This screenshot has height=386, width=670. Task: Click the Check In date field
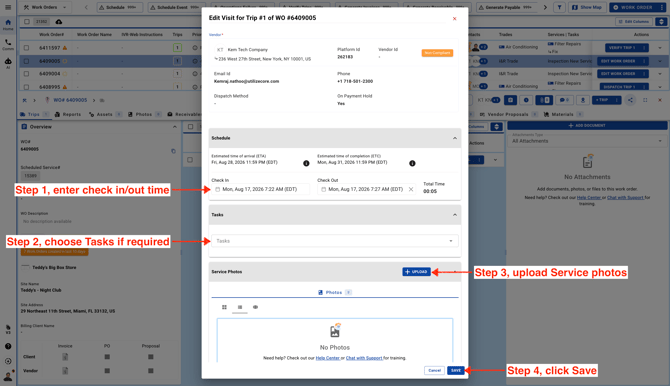(x=260, y=189)
